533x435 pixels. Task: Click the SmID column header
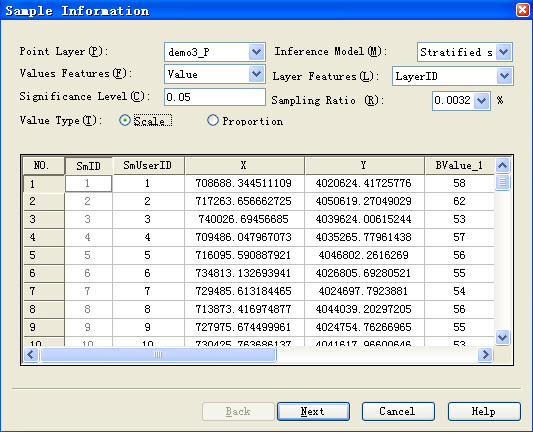tap(88, 166)
